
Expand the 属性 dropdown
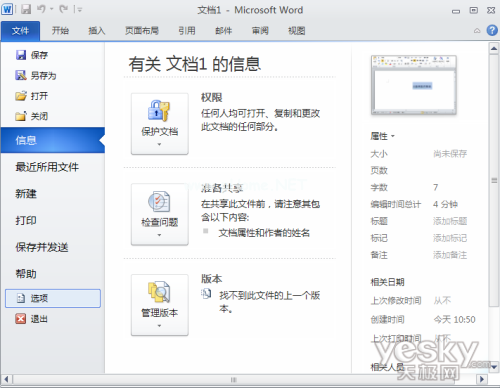click(x=382, y=136)
